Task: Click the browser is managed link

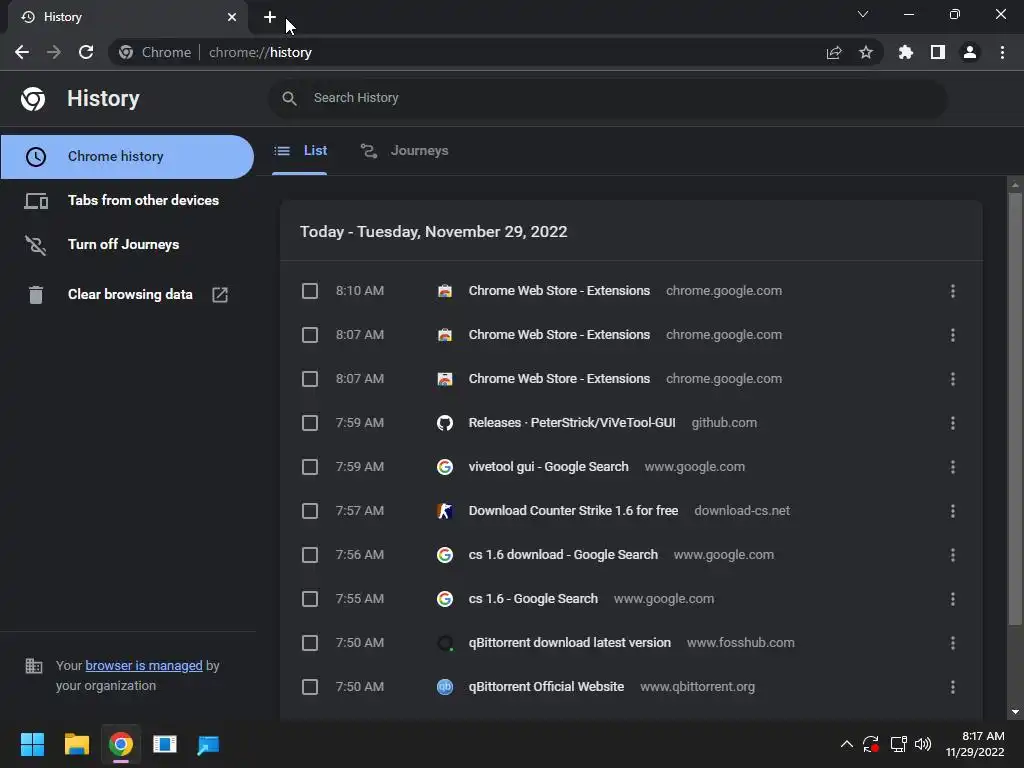Action: 144,665
